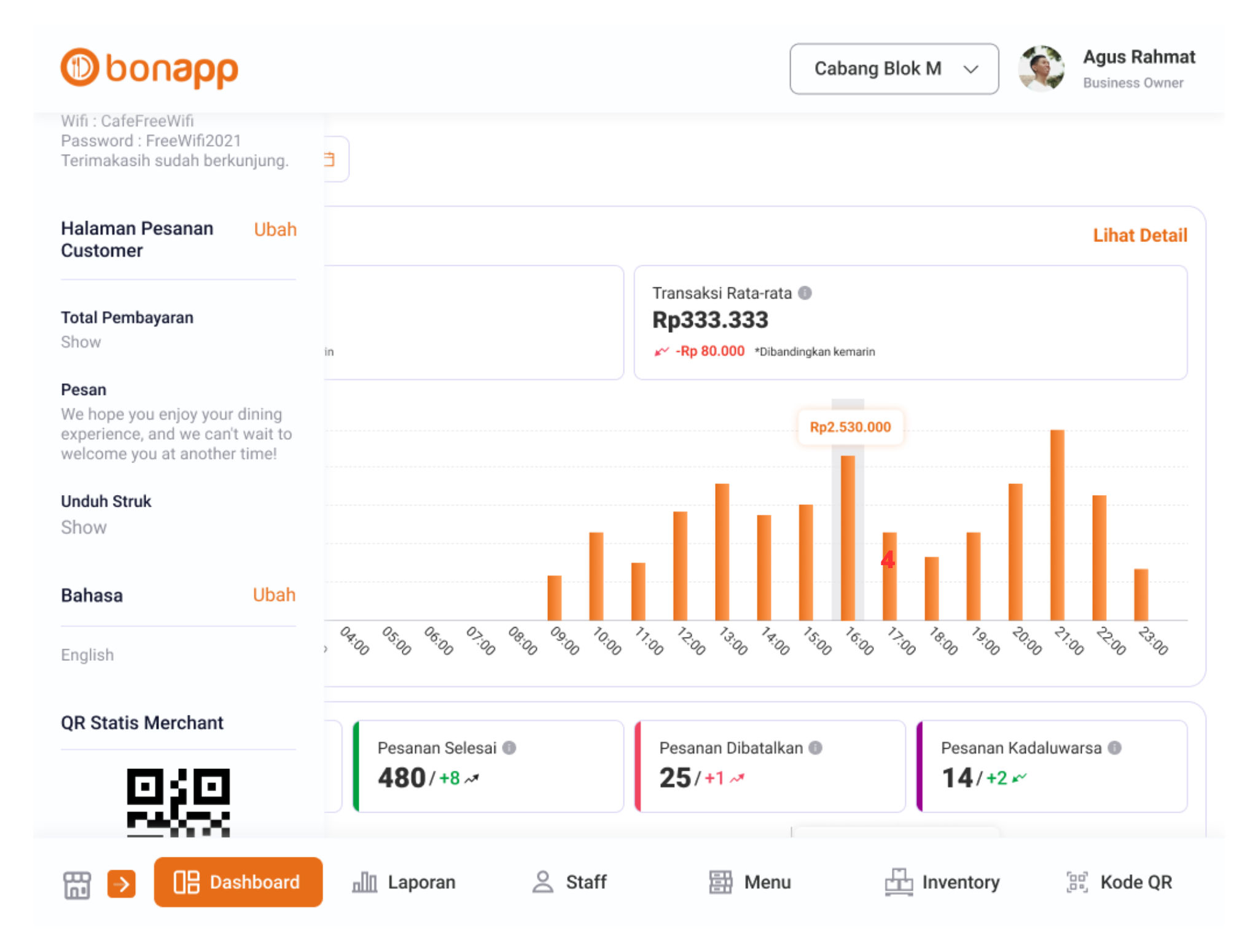This screenshot has height=952, width=1258.
Task: Click the Lihat Detail link
Action: [x=1139, y=235]
